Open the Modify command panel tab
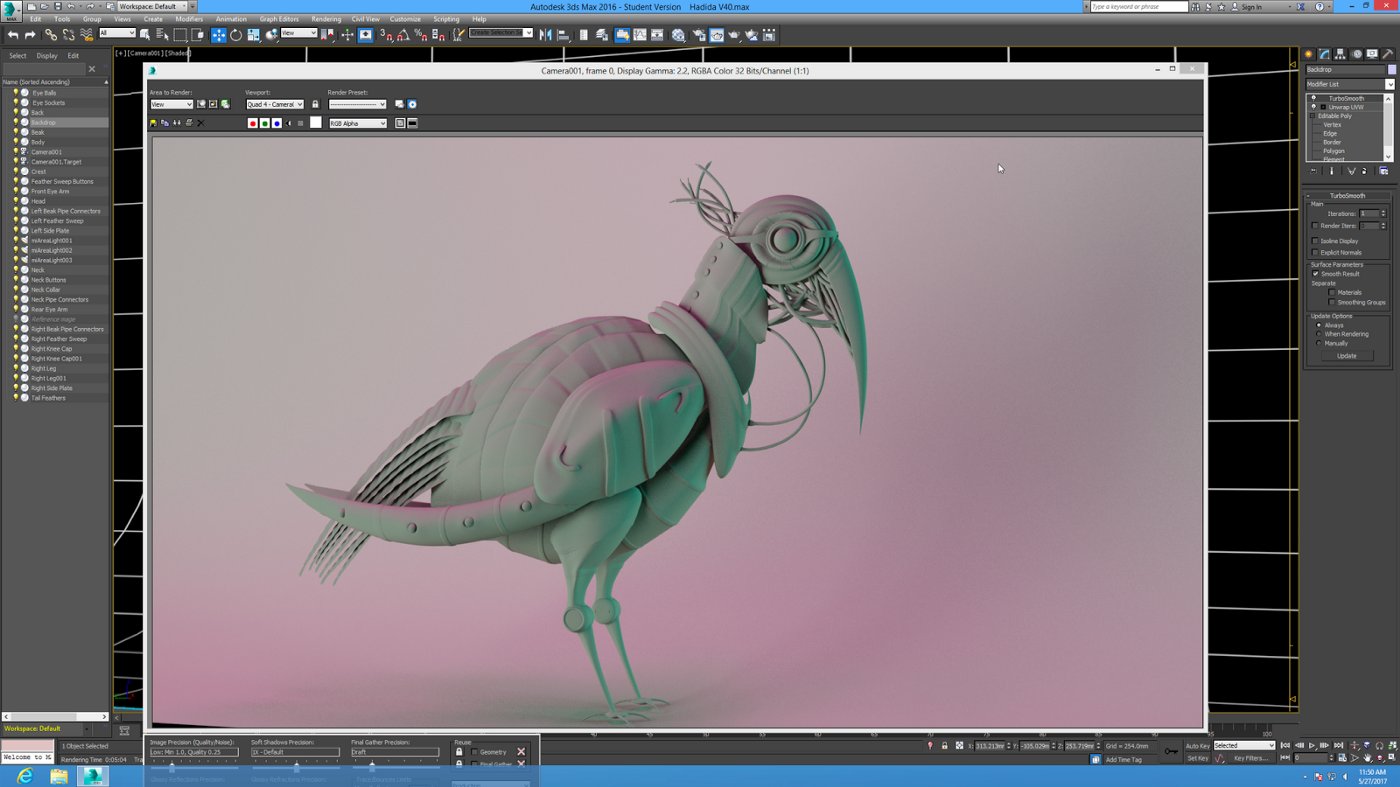The image size is (1400, 787). pos(1325,54)
